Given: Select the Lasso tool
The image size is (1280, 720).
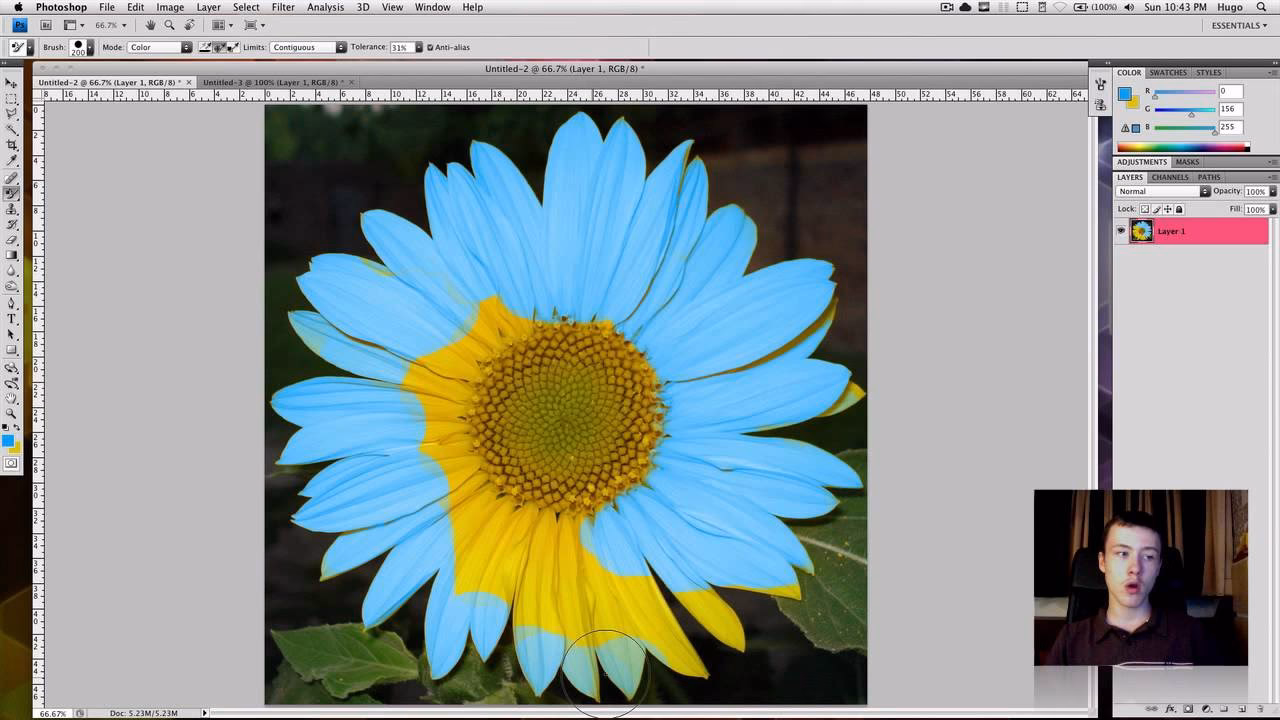Looking at the screenshot, I should point(13,113).
